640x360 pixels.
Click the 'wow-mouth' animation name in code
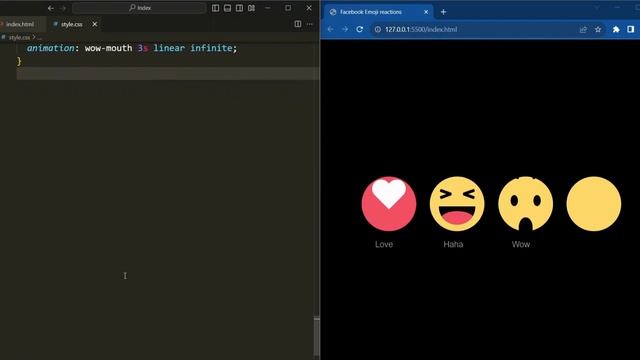coord(109,48)
